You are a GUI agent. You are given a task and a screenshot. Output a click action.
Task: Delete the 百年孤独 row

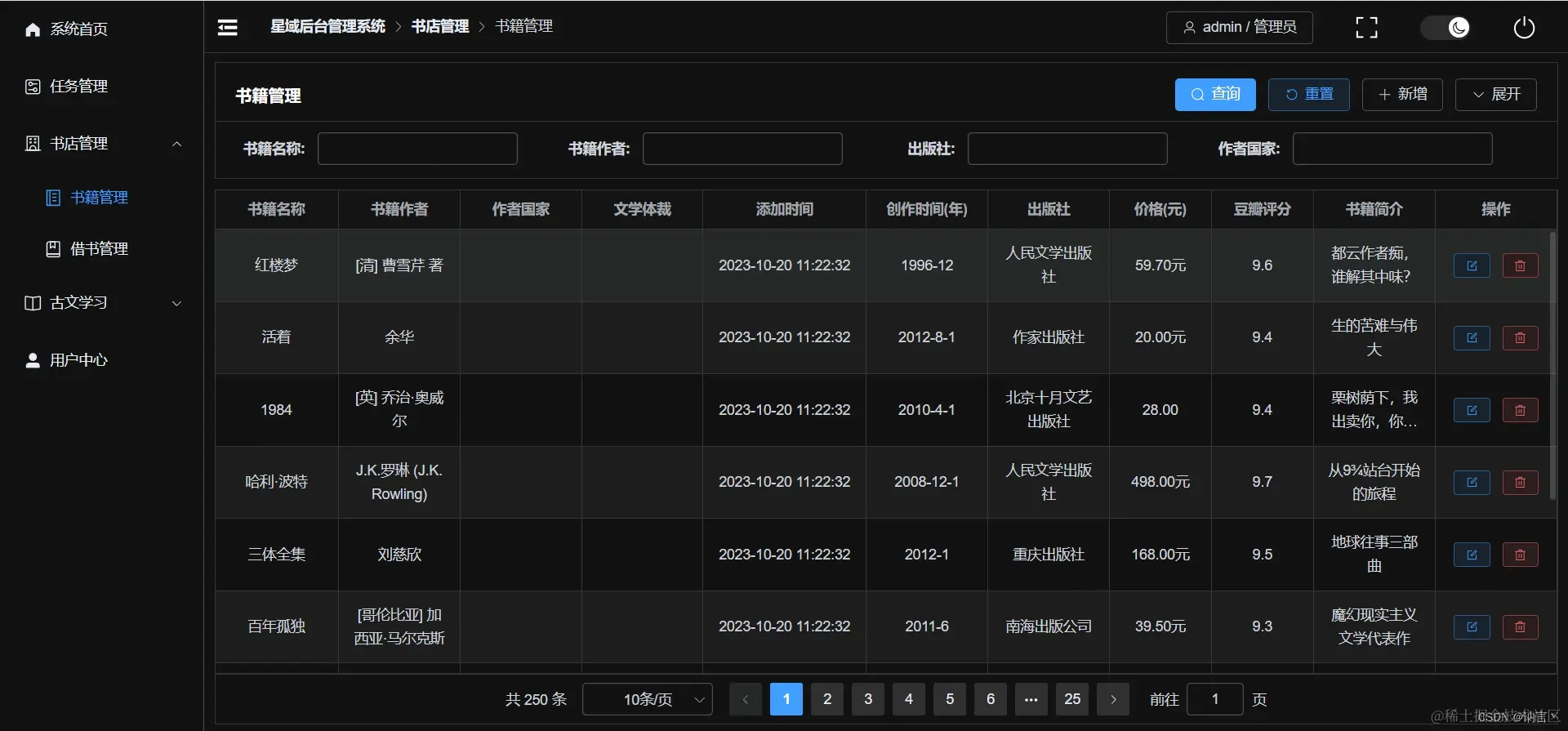point(1520,626)
